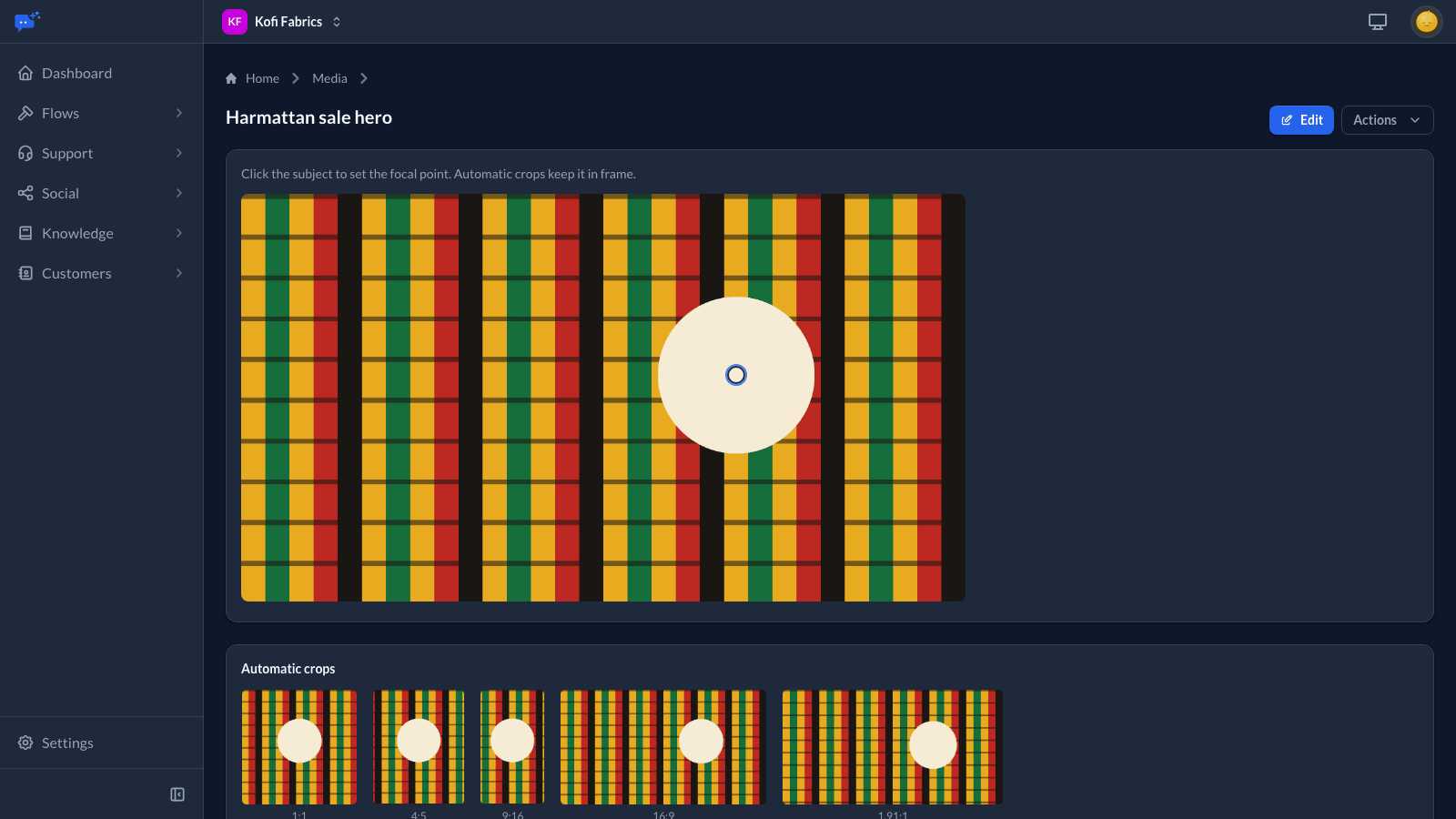Screen dimensions: 1456x819
Task: Click the KF workspace avatar
Action: pos(235,22)
